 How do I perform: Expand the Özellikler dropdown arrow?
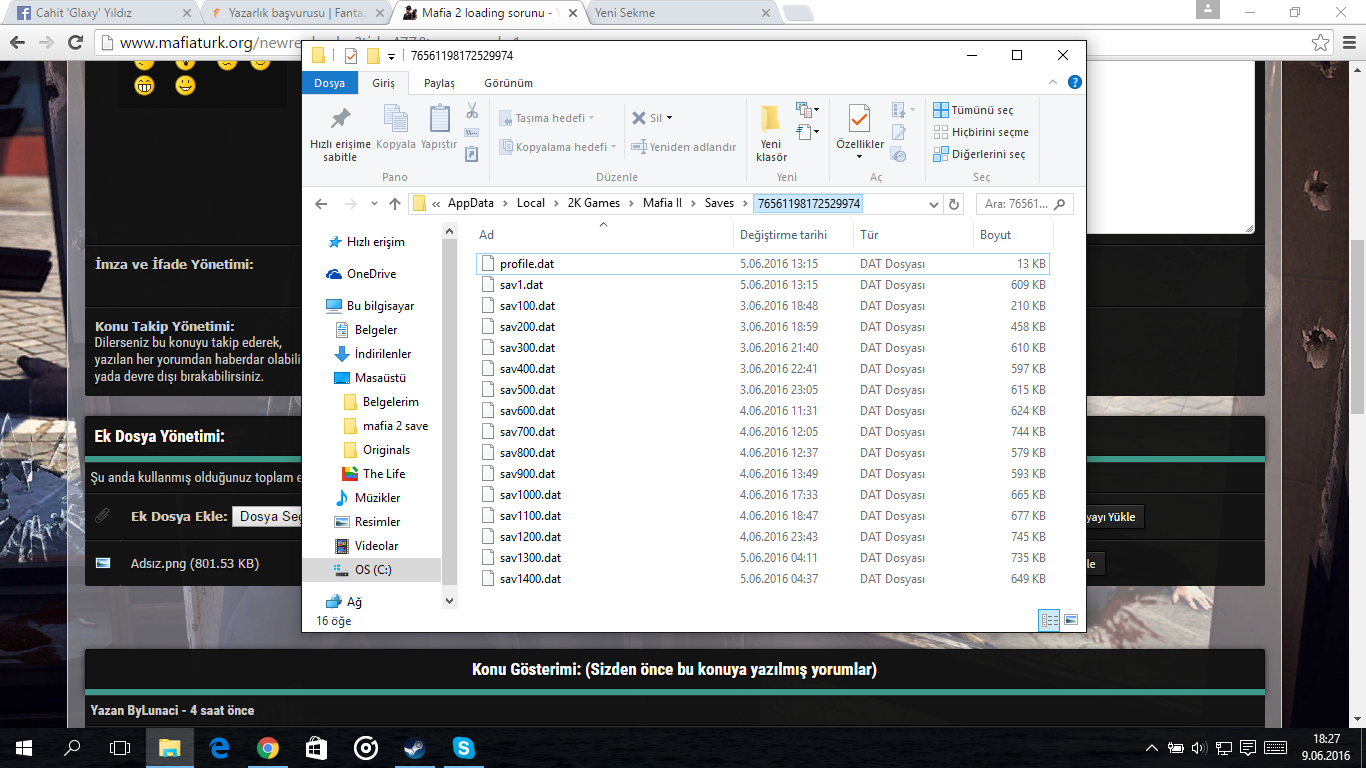(859, 157)
